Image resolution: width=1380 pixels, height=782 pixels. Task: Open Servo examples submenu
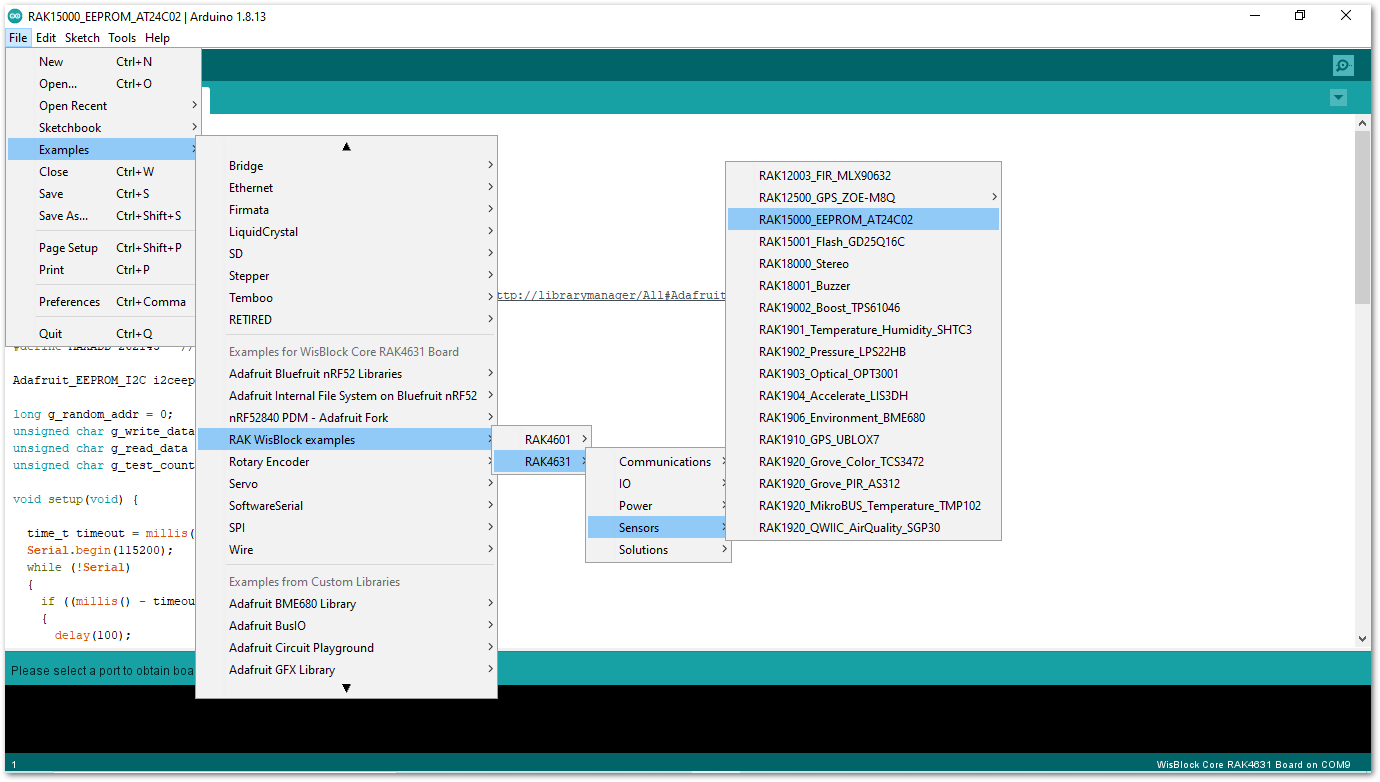tap(346, 484)
